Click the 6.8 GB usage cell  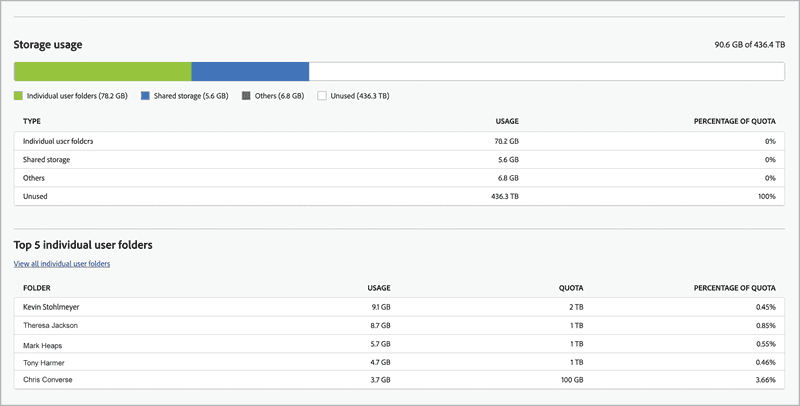point(508,178)
